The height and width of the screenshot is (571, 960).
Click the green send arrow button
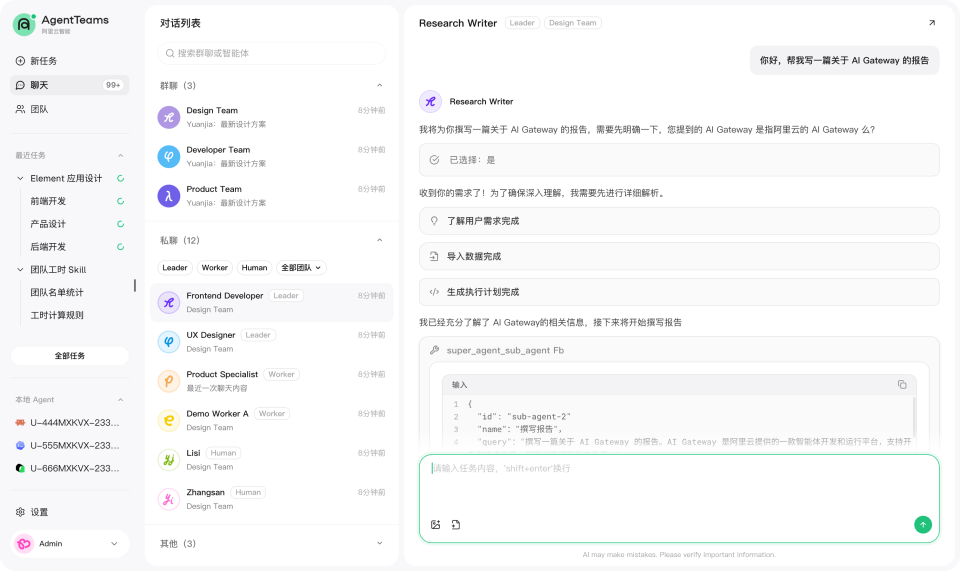pos(923,524)
